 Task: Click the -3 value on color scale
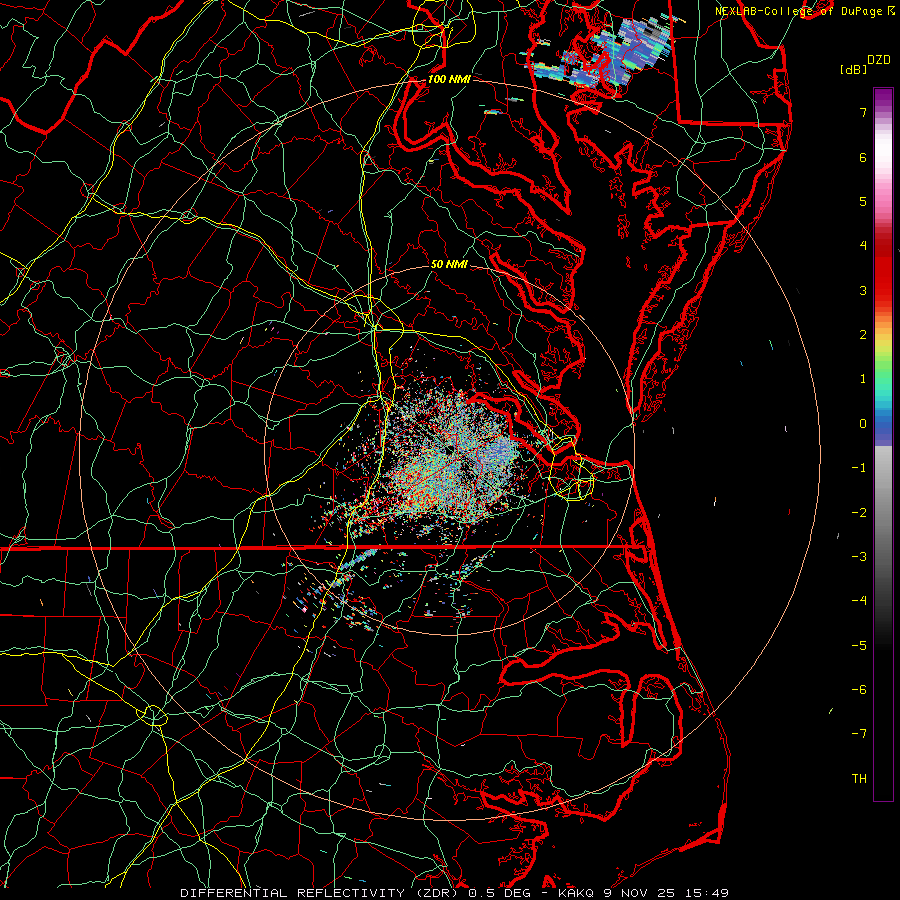[x=859, y=556]
